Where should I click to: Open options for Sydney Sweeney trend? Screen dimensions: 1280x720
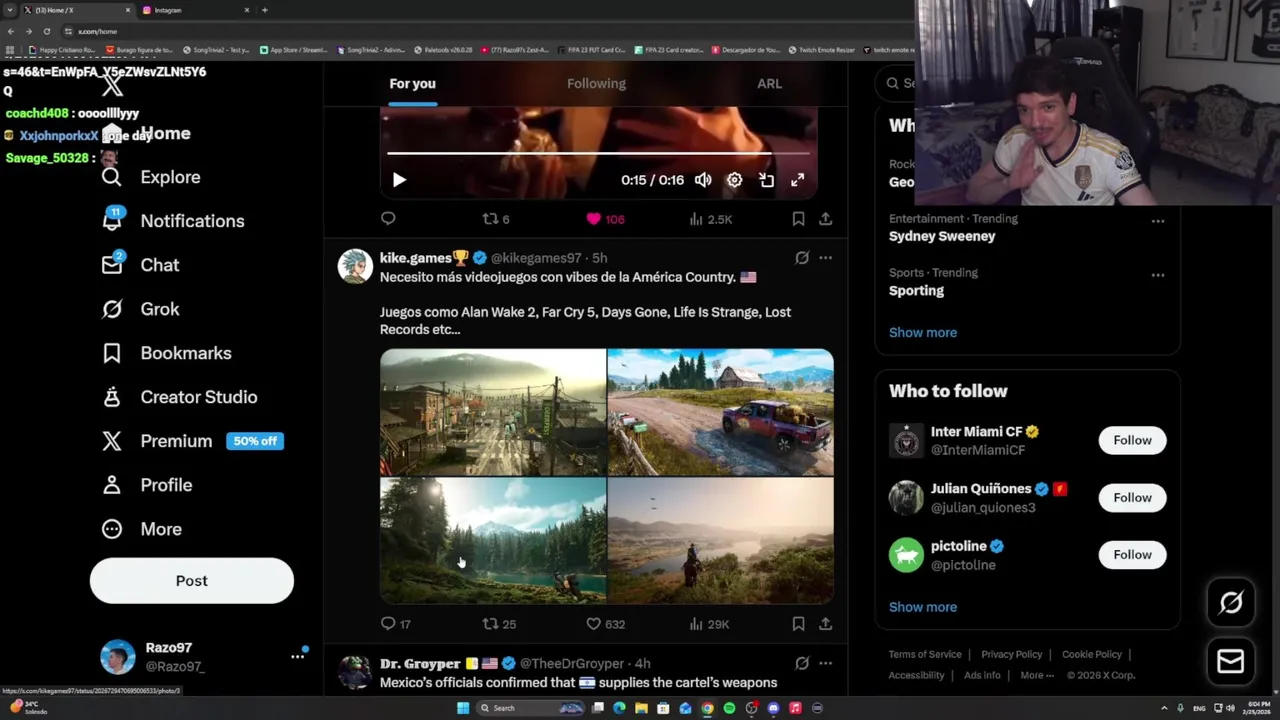[1157, 221]
